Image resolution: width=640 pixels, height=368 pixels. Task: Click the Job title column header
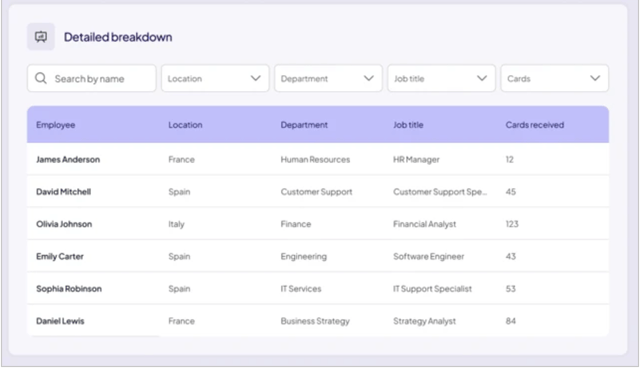[408, 125]
